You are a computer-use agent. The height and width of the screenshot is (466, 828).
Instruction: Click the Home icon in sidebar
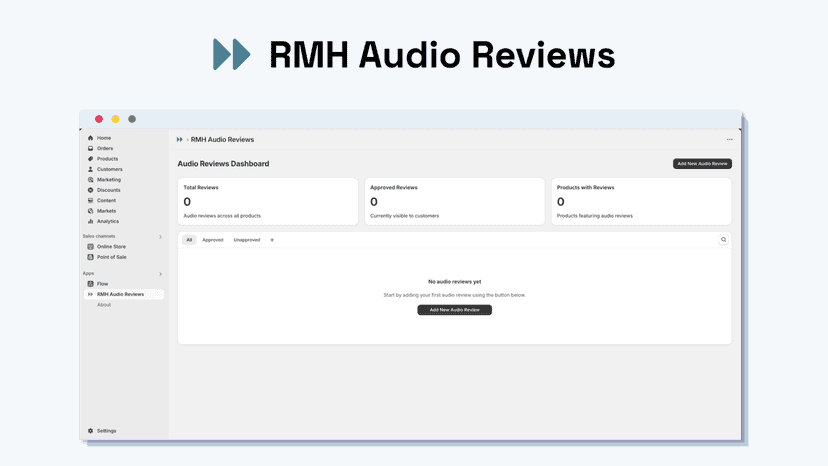[90, 138]
